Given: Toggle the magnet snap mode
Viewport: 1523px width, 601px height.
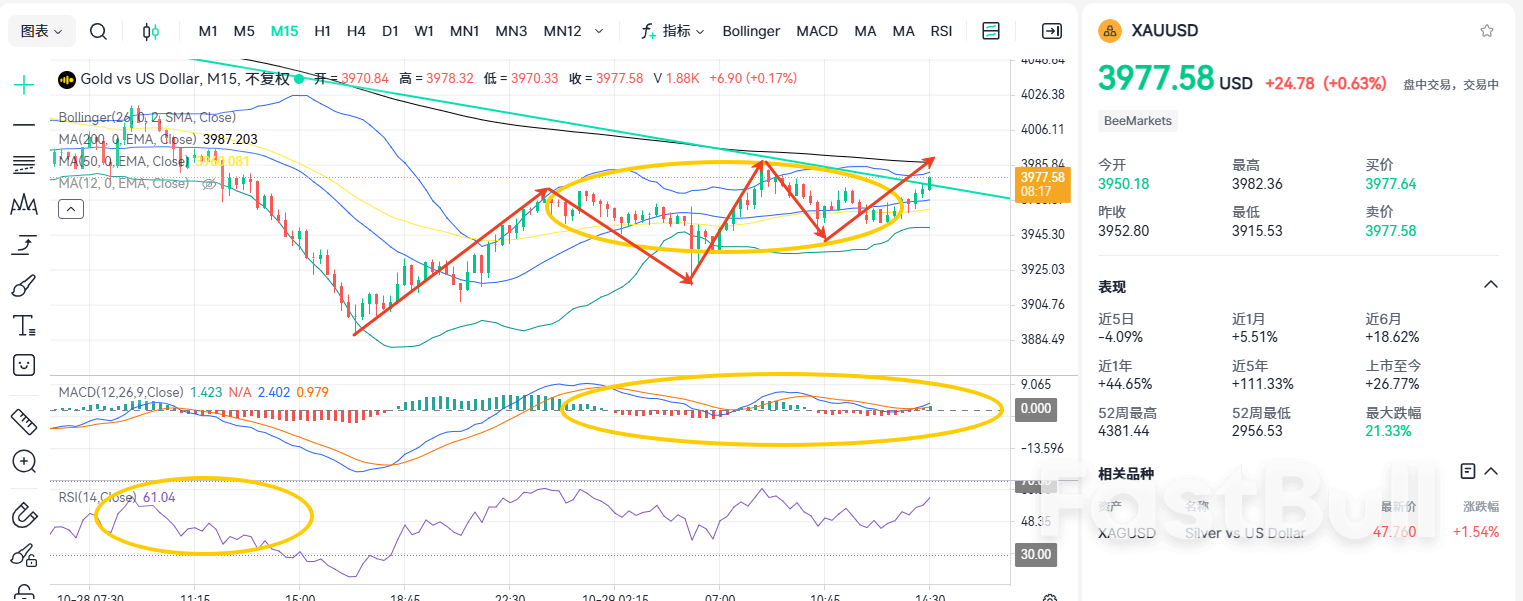Looking at the screenshot, I should click(x=24, y=515).
